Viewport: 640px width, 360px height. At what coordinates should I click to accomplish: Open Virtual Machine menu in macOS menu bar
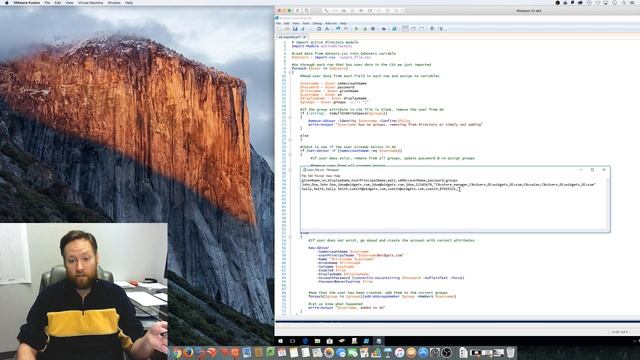(91, 3)
